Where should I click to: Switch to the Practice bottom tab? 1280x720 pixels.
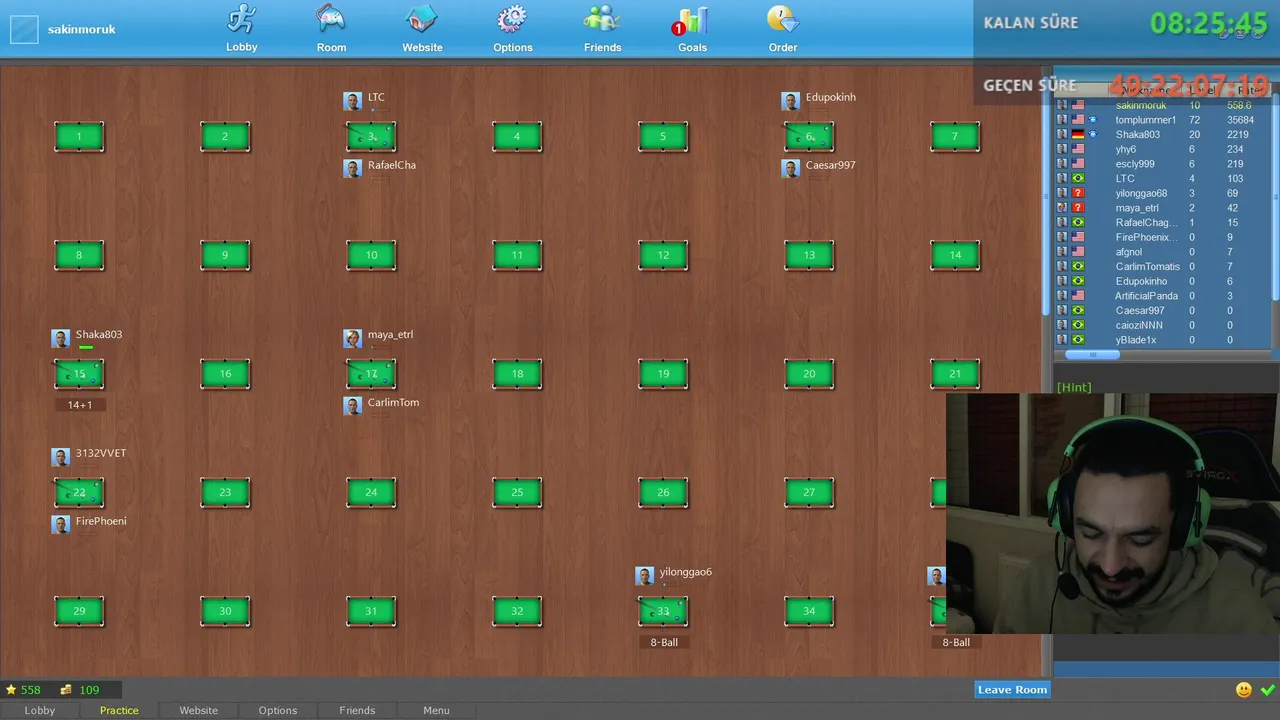click(119, 710)
